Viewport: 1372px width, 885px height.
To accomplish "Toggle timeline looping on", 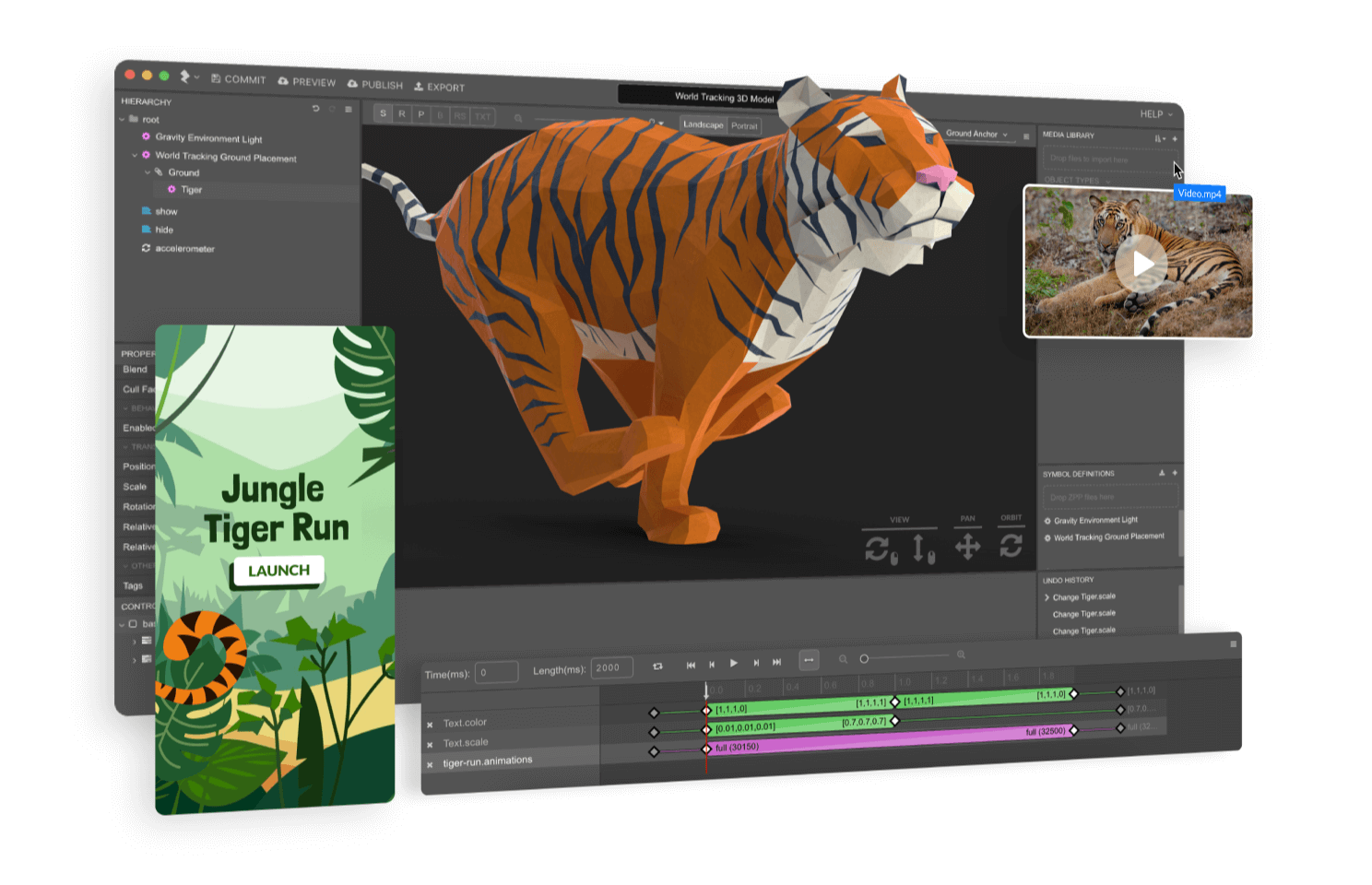I will (x=657, y=665).
